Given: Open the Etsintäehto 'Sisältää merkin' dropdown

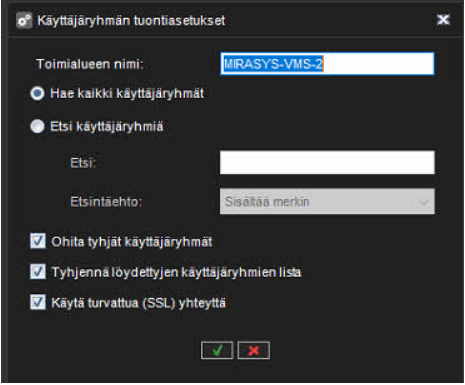Looking at the screenshot, I should point(327,202).
